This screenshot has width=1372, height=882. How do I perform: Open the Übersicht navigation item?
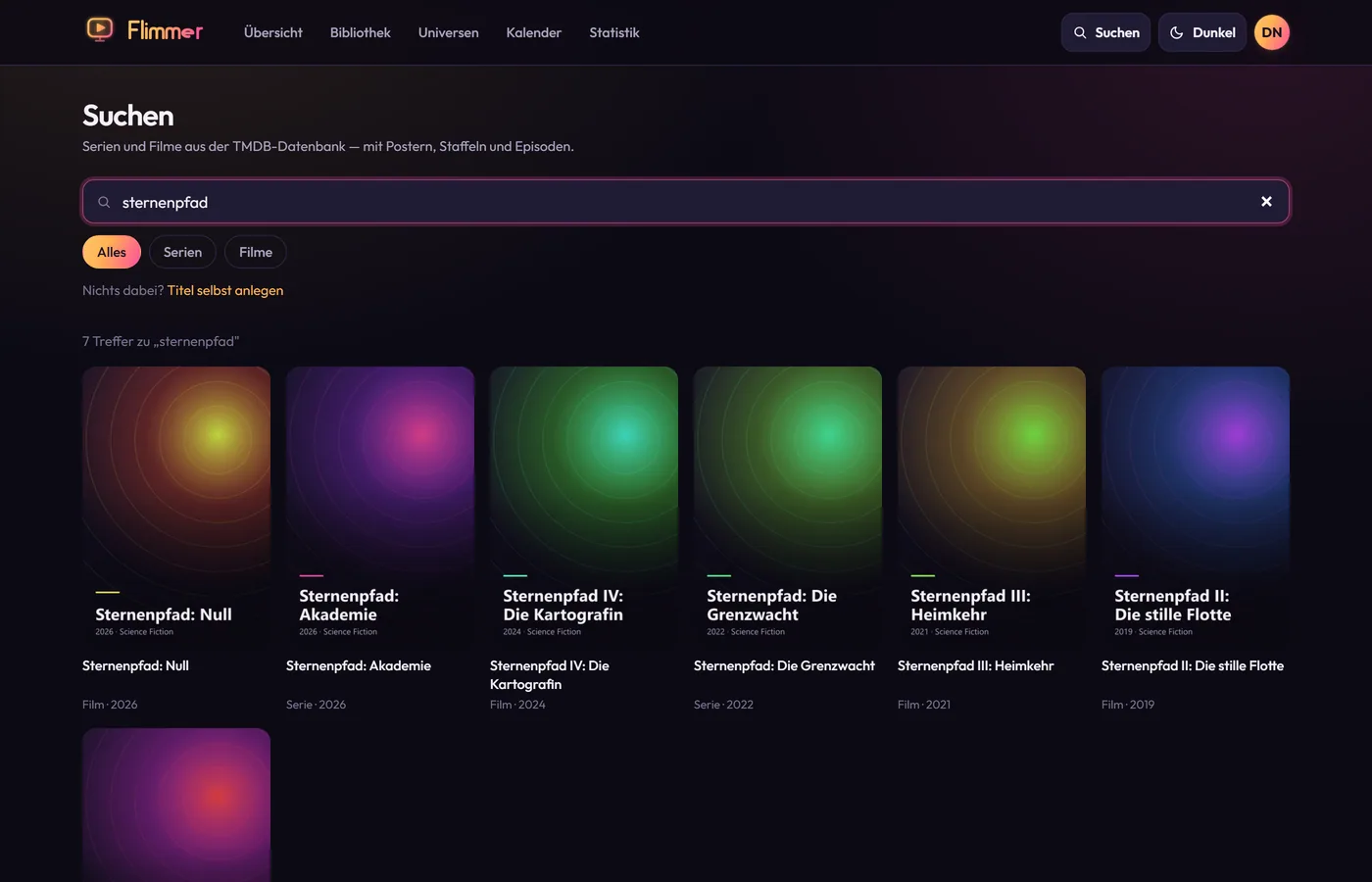coord(273,32)
